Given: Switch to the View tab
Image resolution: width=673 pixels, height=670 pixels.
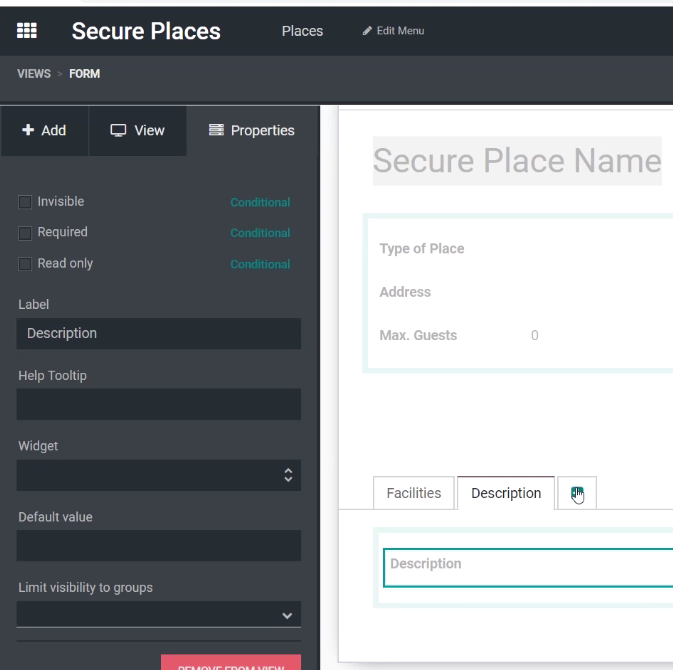Looking at the screenshot, I should point(137,130).
